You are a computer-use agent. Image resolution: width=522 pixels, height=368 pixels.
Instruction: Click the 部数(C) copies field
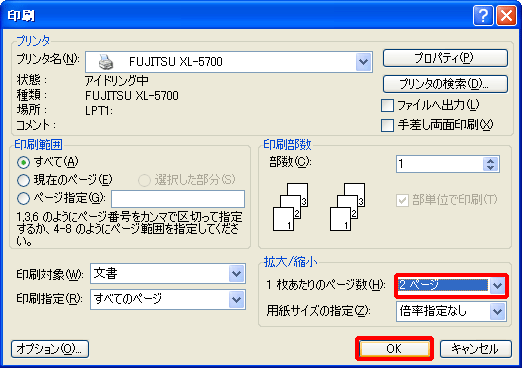tap(440, 164)
